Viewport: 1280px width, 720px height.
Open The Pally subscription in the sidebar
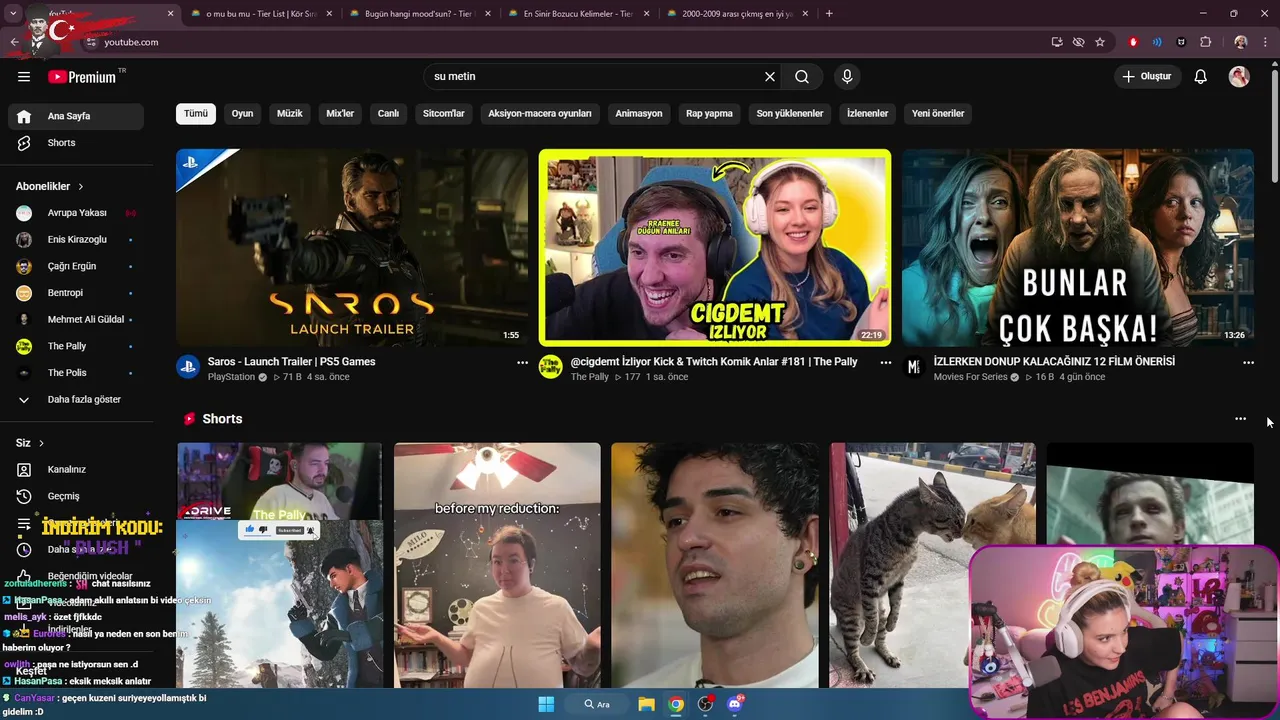76,346
